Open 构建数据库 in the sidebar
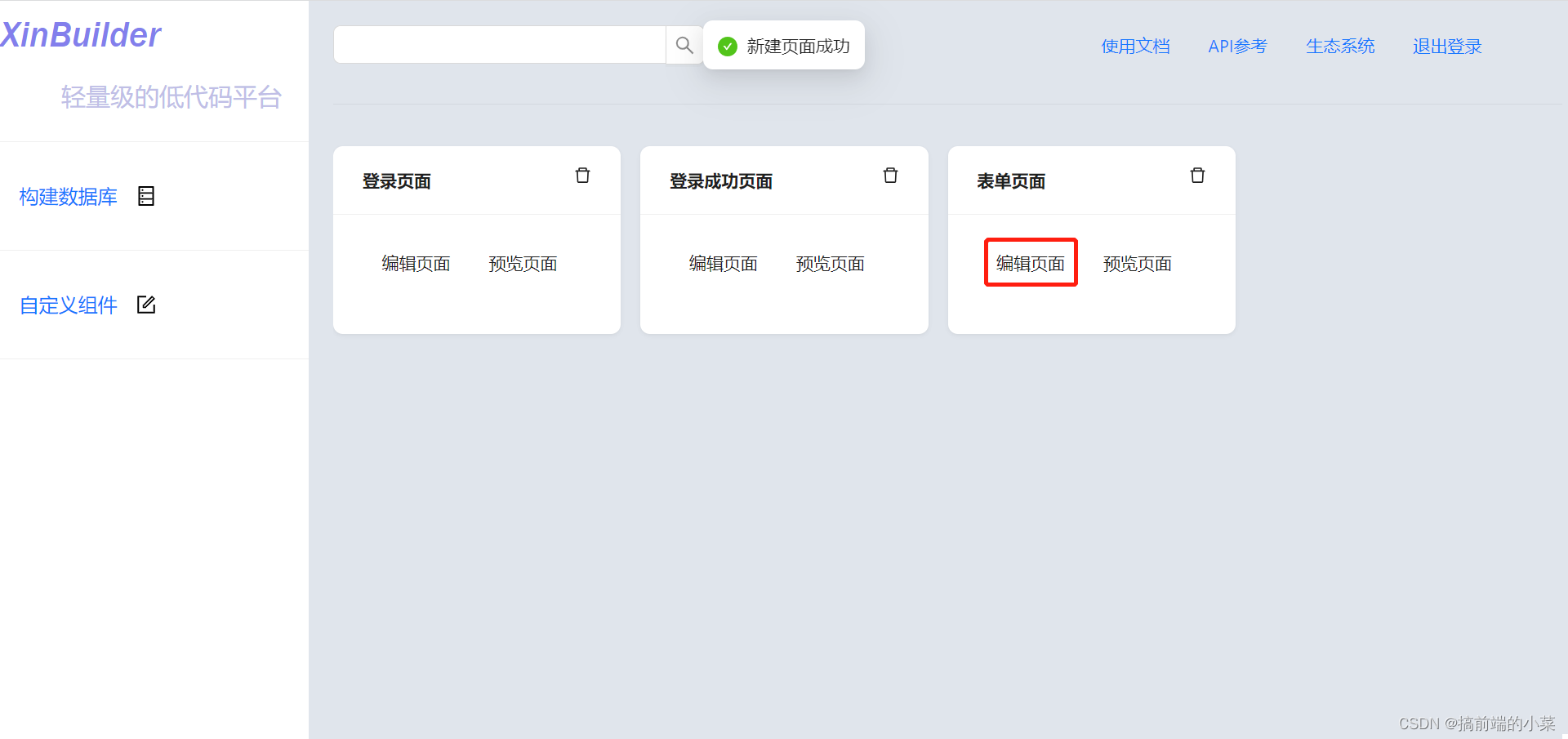1568x739 pixels. tap(69, 197)
